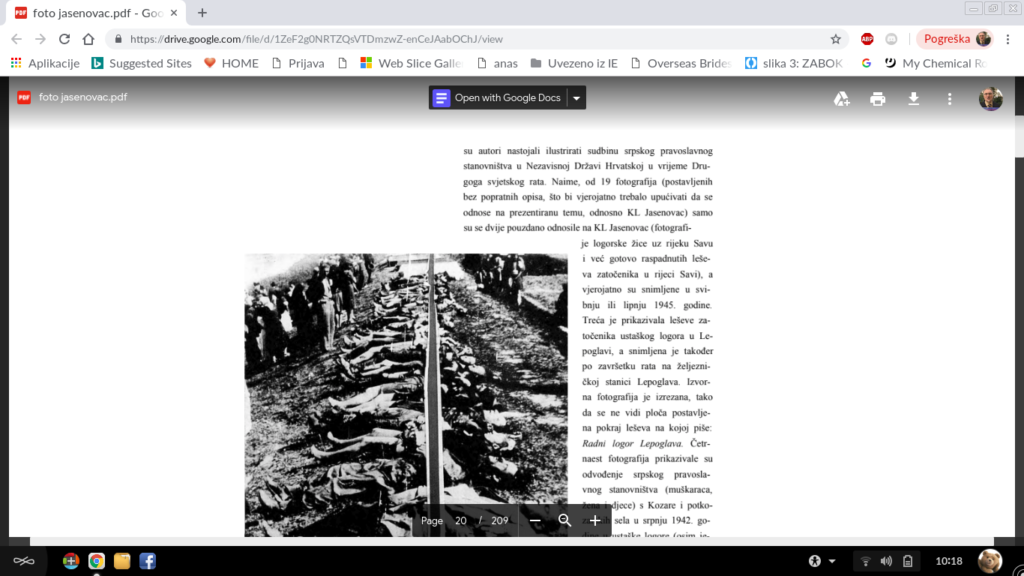Bookmark this page with the star icon
The width and height of the screenshot is (1024, 576).
pyautogui.click(x=836, y=39)
